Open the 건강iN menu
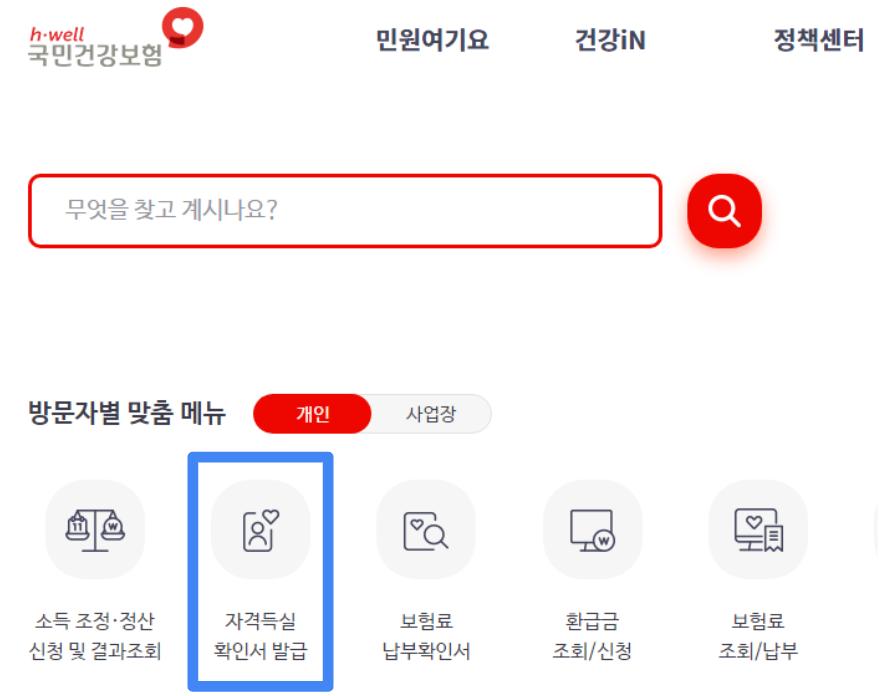The width and height of the screenshot is (881, 696). pyautogui.click(x=610, y=40)
